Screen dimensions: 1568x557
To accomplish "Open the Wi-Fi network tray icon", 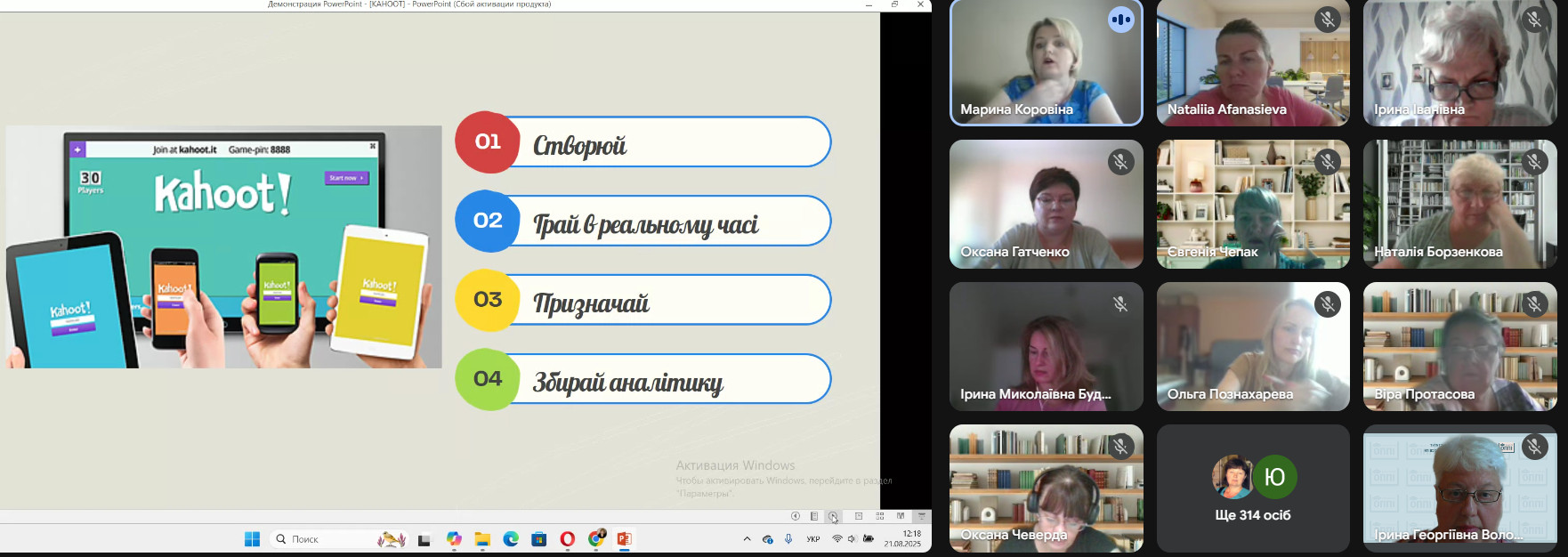I will 837,539.
